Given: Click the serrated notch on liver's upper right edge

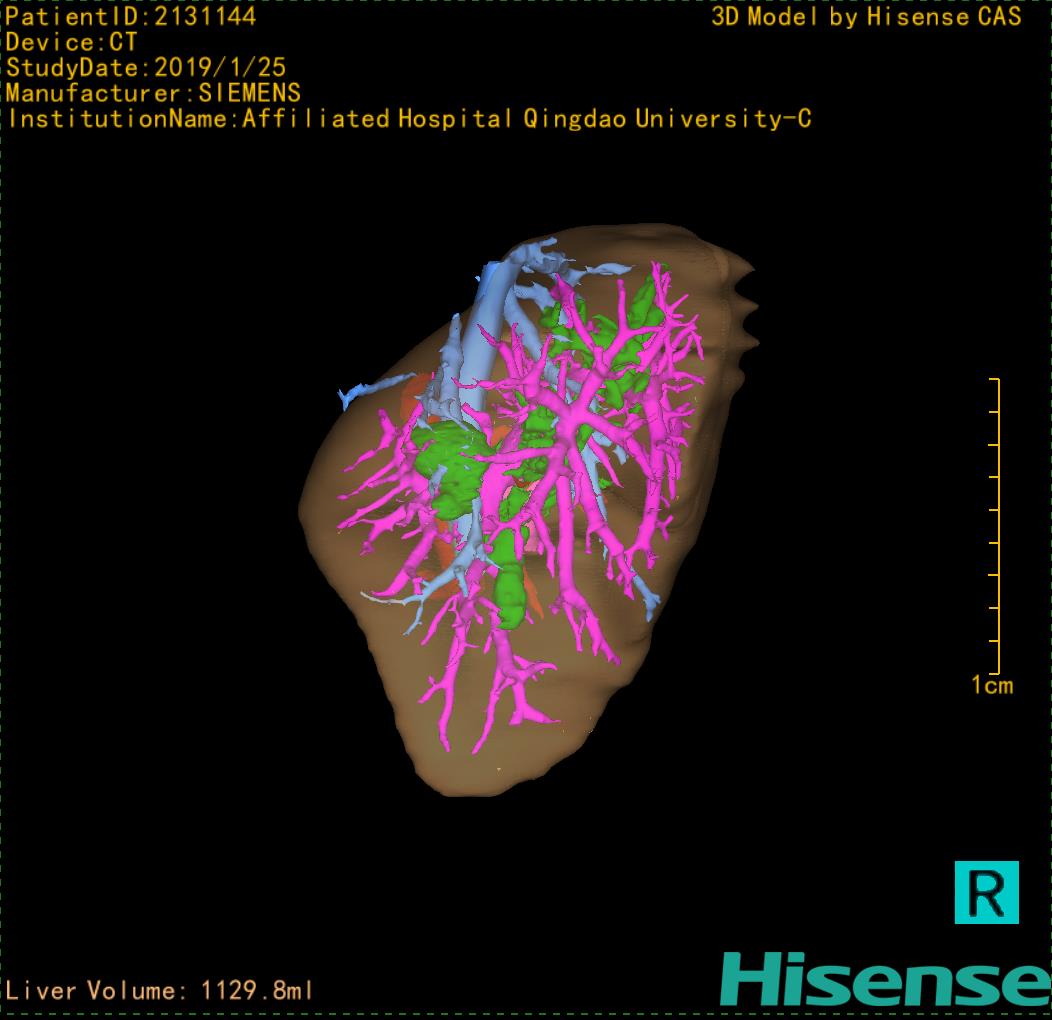Looking at the screenshot, I should point(745,300).
